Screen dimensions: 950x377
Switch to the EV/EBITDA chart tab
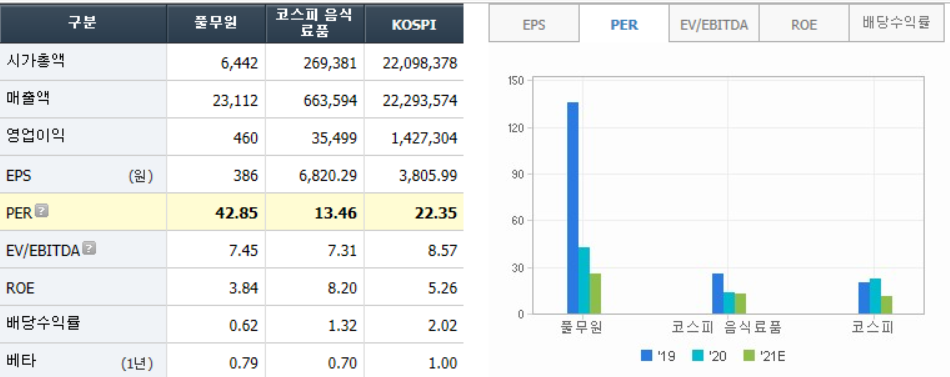tap(714, 24)
